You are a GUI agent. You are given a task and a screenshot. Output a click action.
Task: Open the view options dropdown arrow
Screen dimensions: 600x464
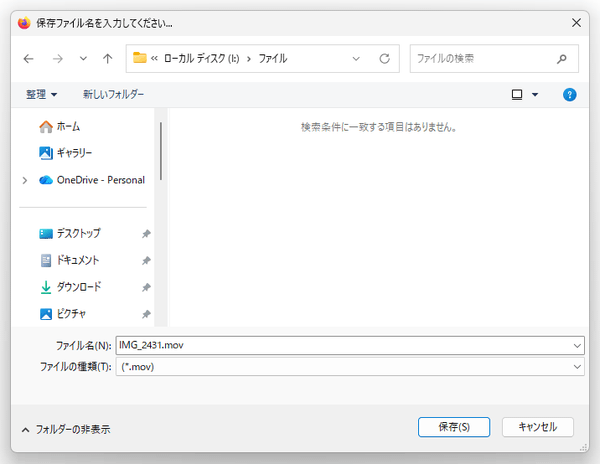click(535, 94)
